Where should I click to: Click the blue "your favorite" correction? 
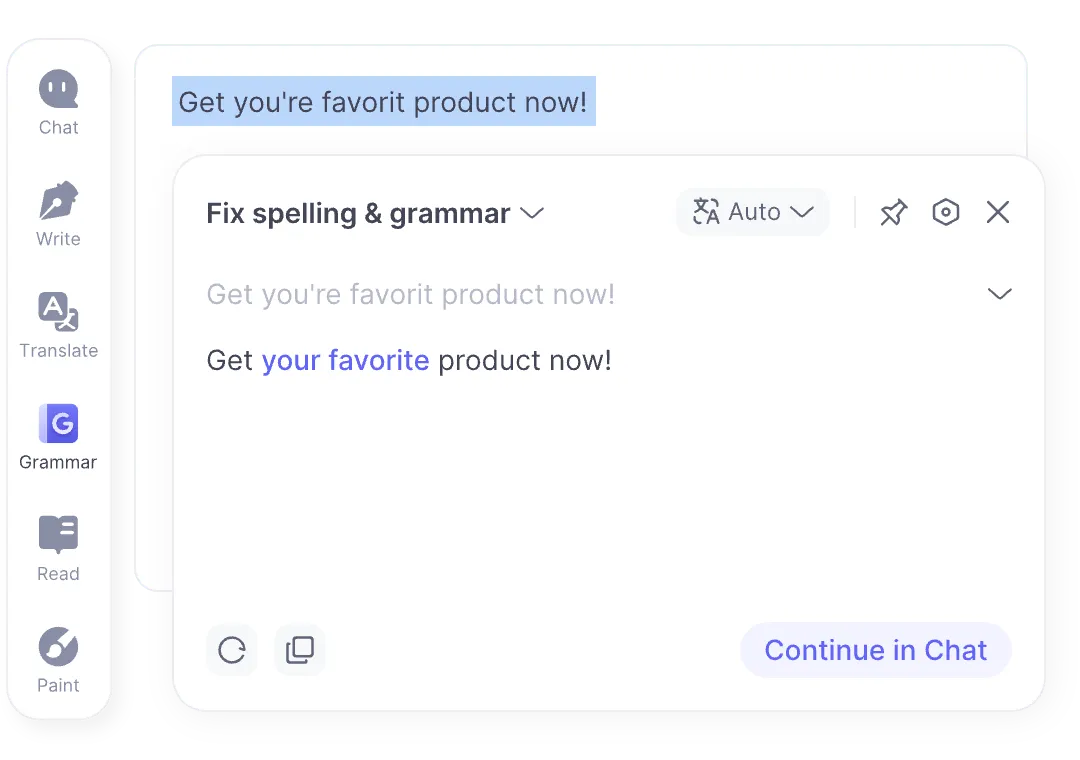pos(345,360)
